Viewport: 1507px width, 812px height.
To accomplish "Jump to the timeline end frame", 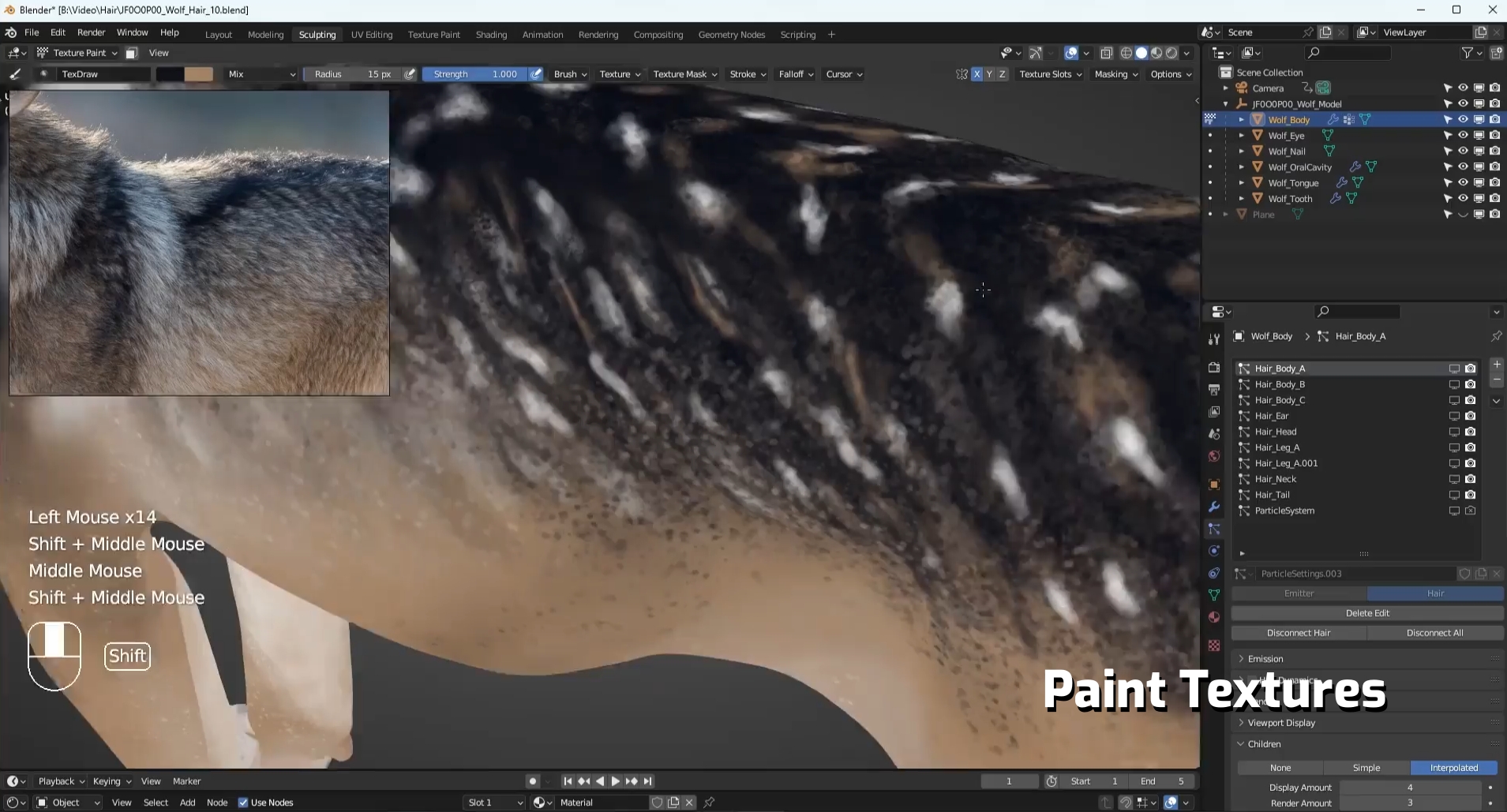I will coord(647,781).
